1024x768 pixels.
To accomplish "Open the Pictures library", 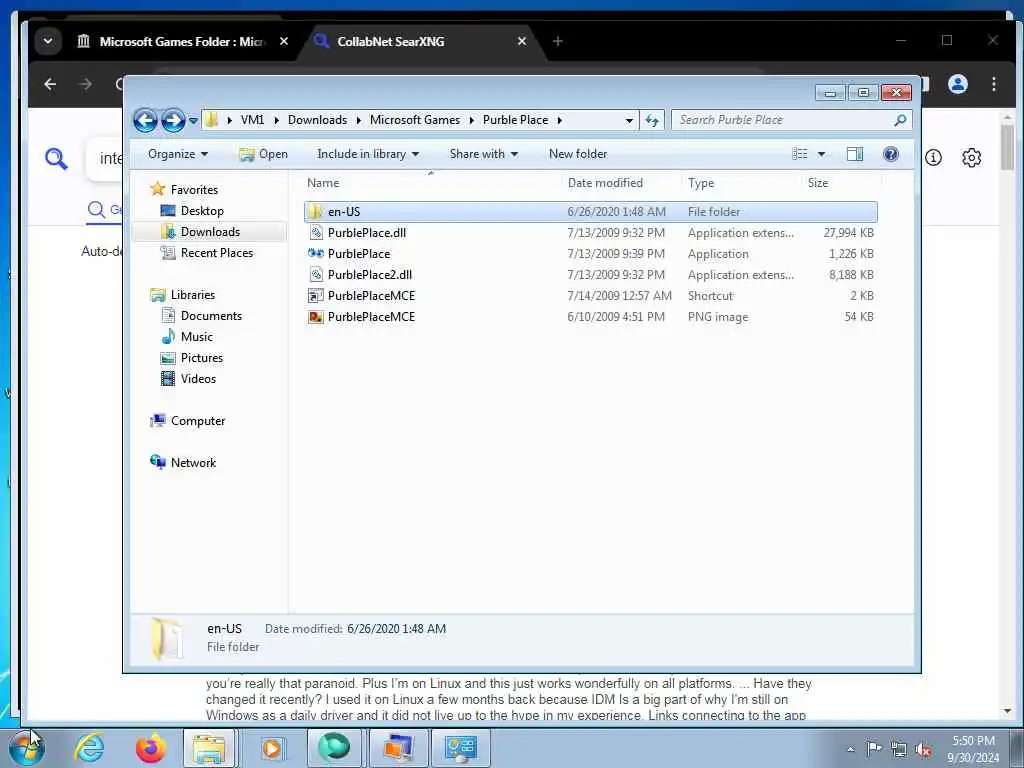I will [202, 358].
